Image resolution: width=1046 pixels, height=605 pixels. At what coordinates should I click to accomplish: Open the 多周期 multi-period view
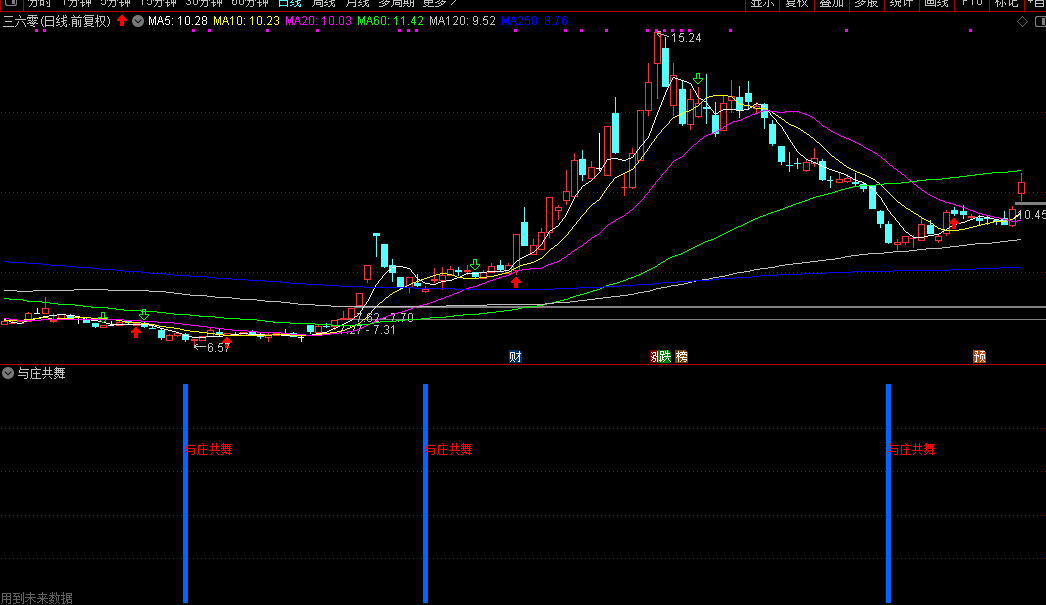[396, 3]
